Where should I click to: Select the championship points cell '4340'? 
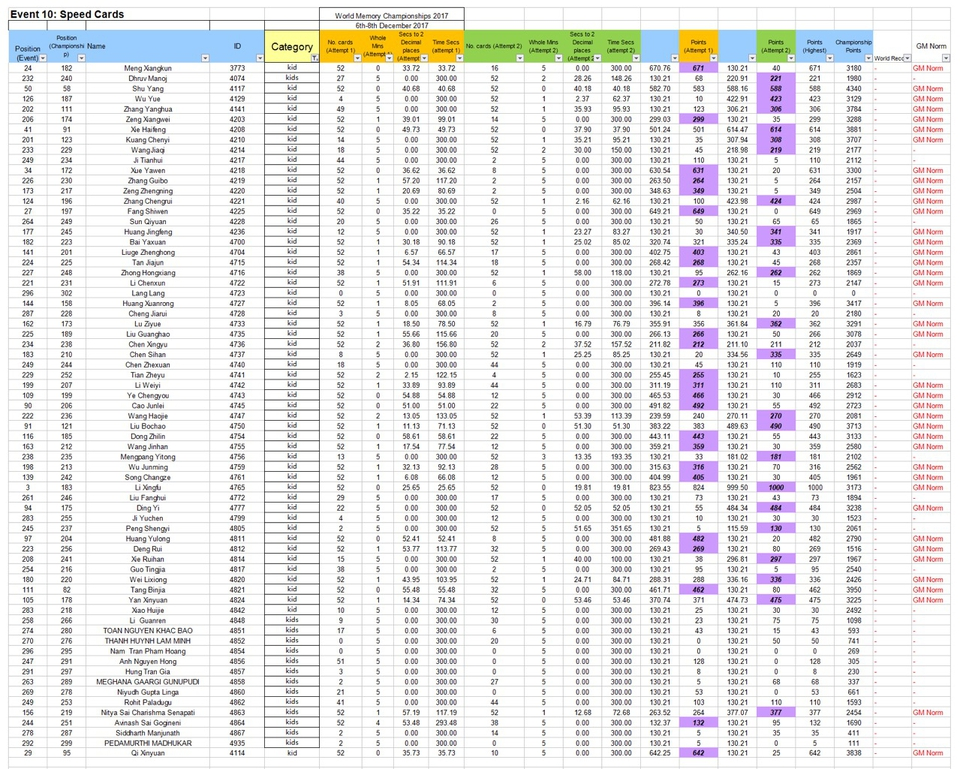tap(853, 89)
